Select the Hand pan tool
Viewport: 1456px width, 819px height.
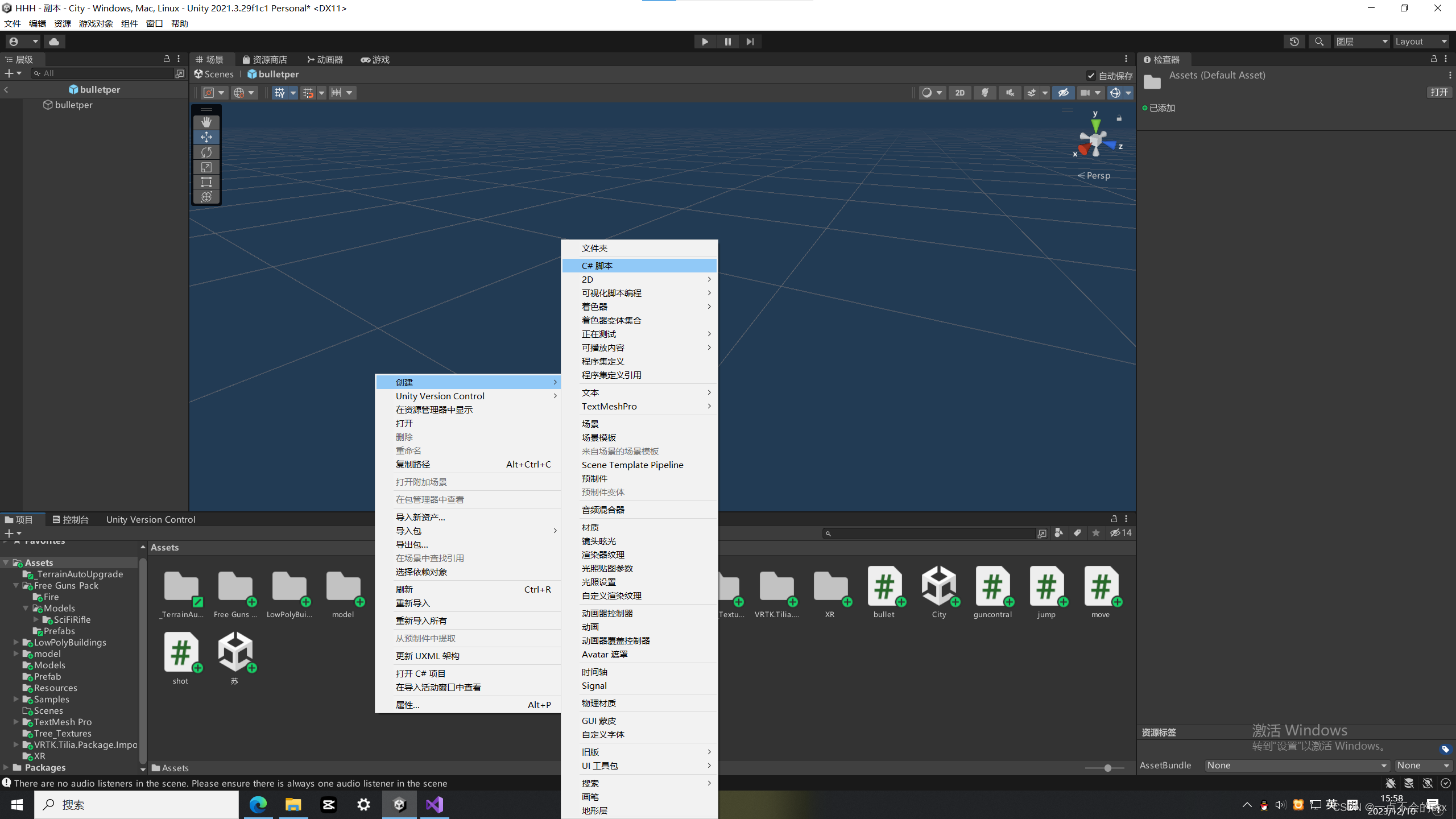[206, 122]
